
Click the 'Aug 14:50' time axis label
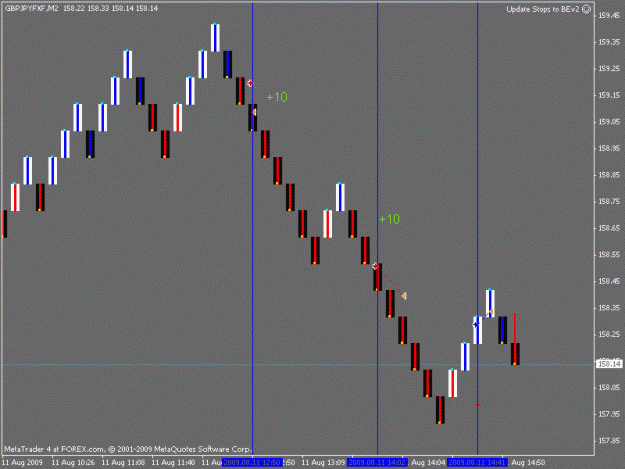tap(528, 462)
